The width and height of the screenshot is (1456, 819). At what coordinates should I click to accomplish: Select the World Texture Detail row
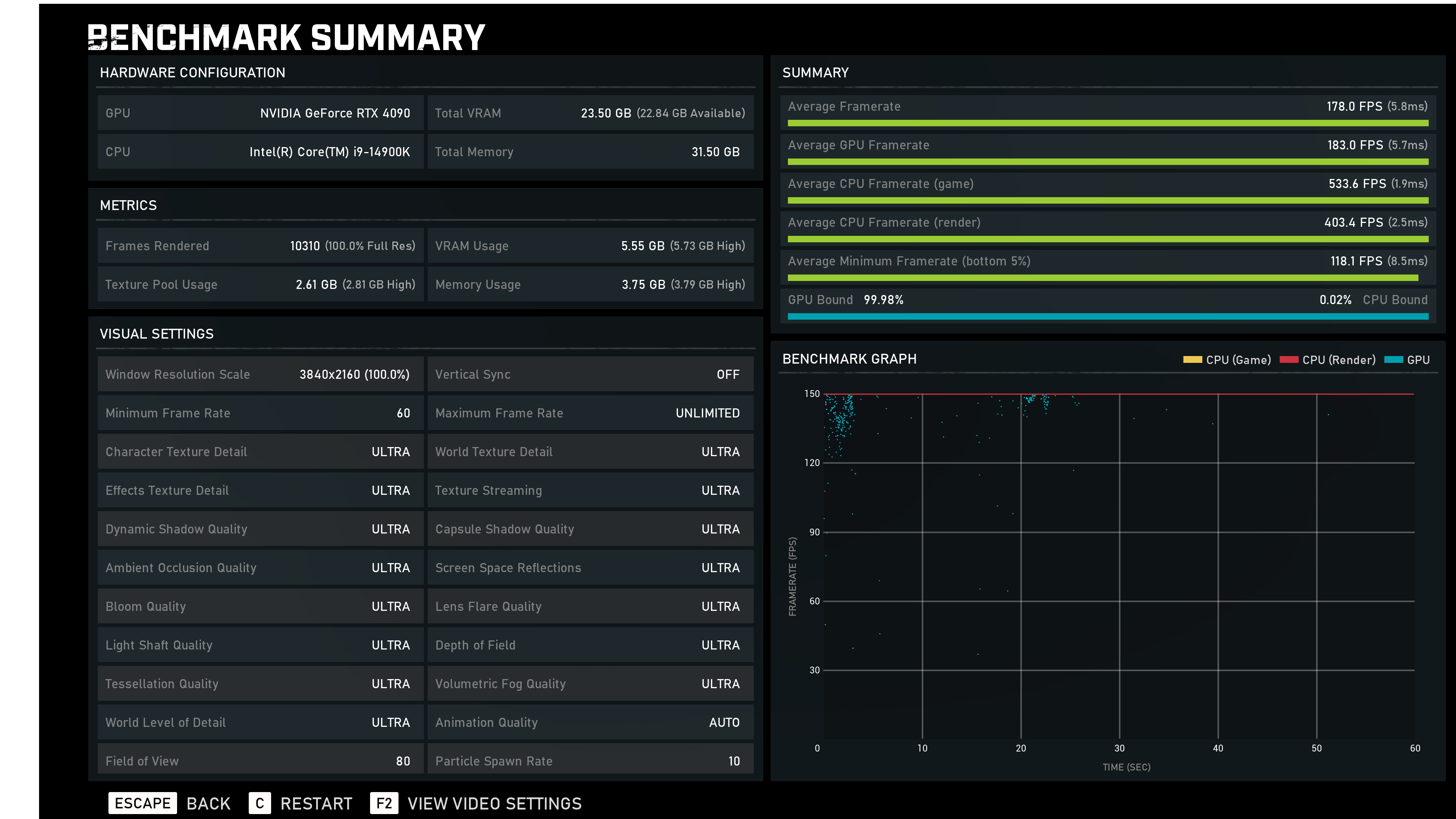[x=591, y=452]
